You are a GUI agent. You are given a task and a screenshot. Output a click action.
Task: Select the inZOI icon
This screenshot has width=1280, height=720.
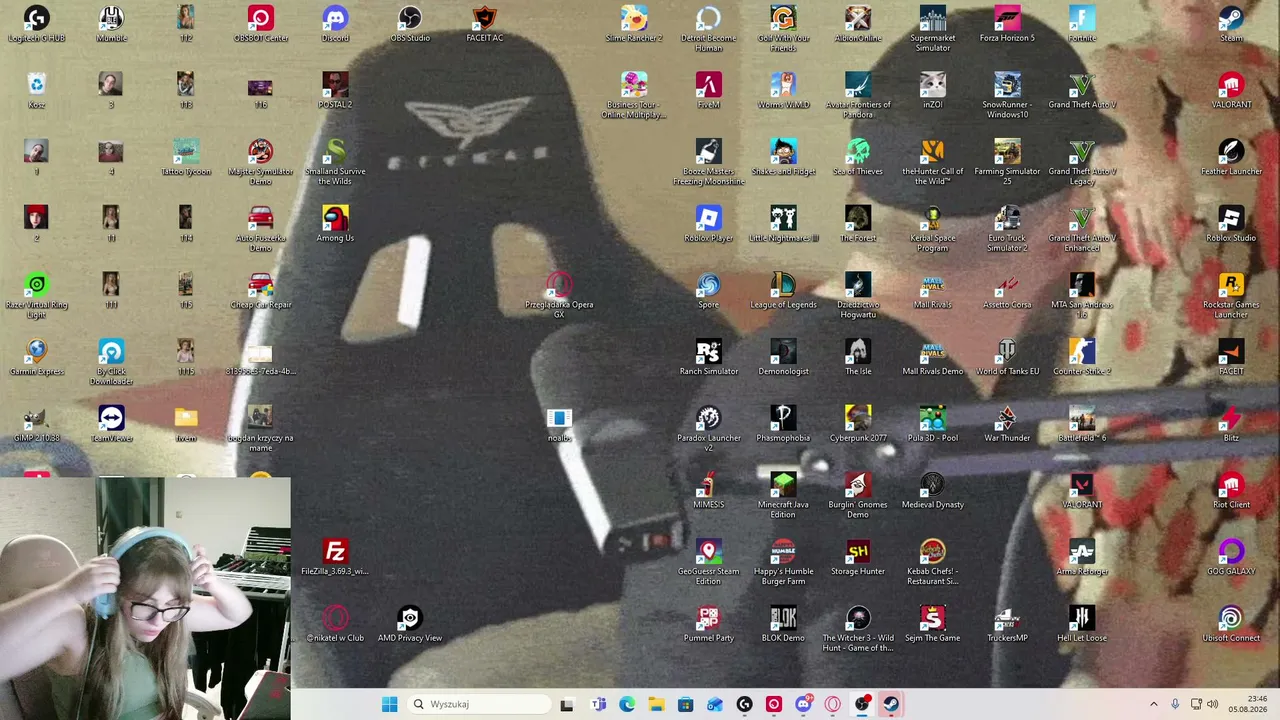coord(933,91)
